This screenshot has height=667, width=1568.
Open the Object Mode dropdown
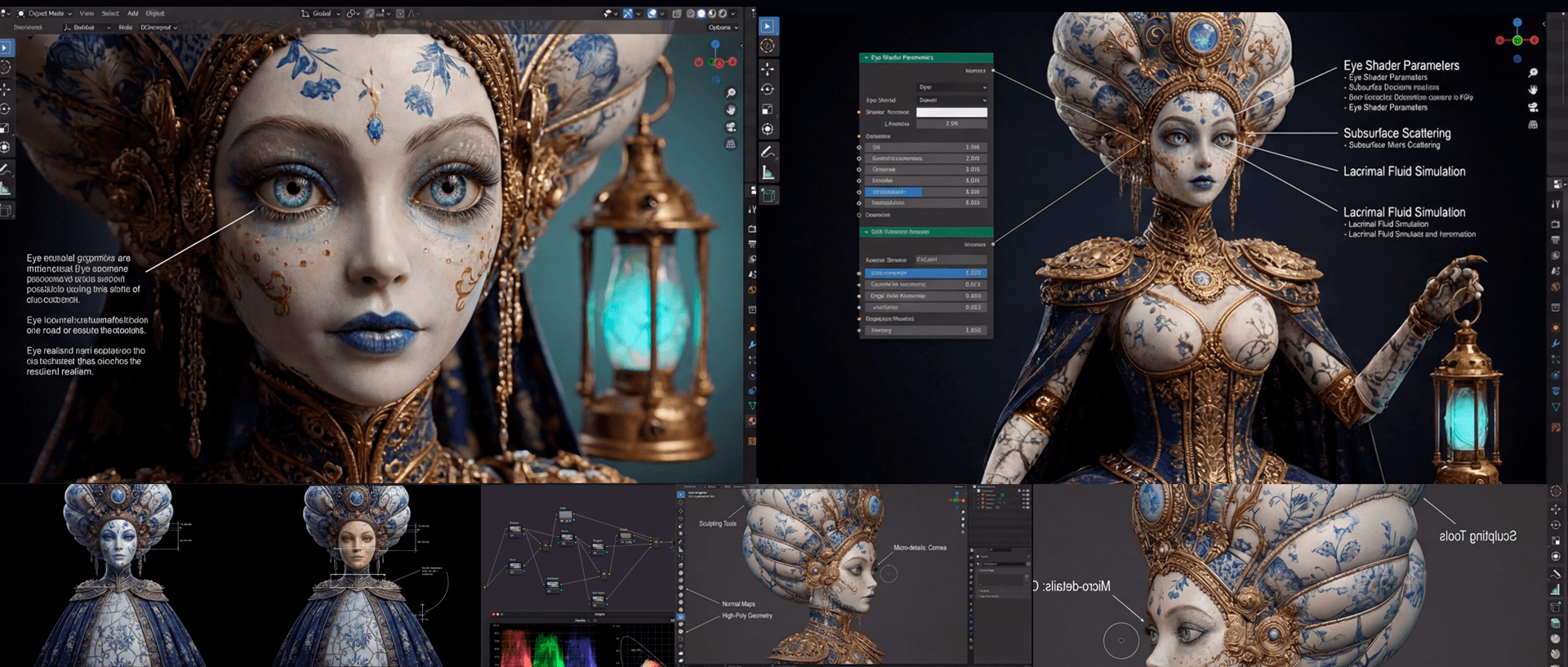(x=45, y=14)
